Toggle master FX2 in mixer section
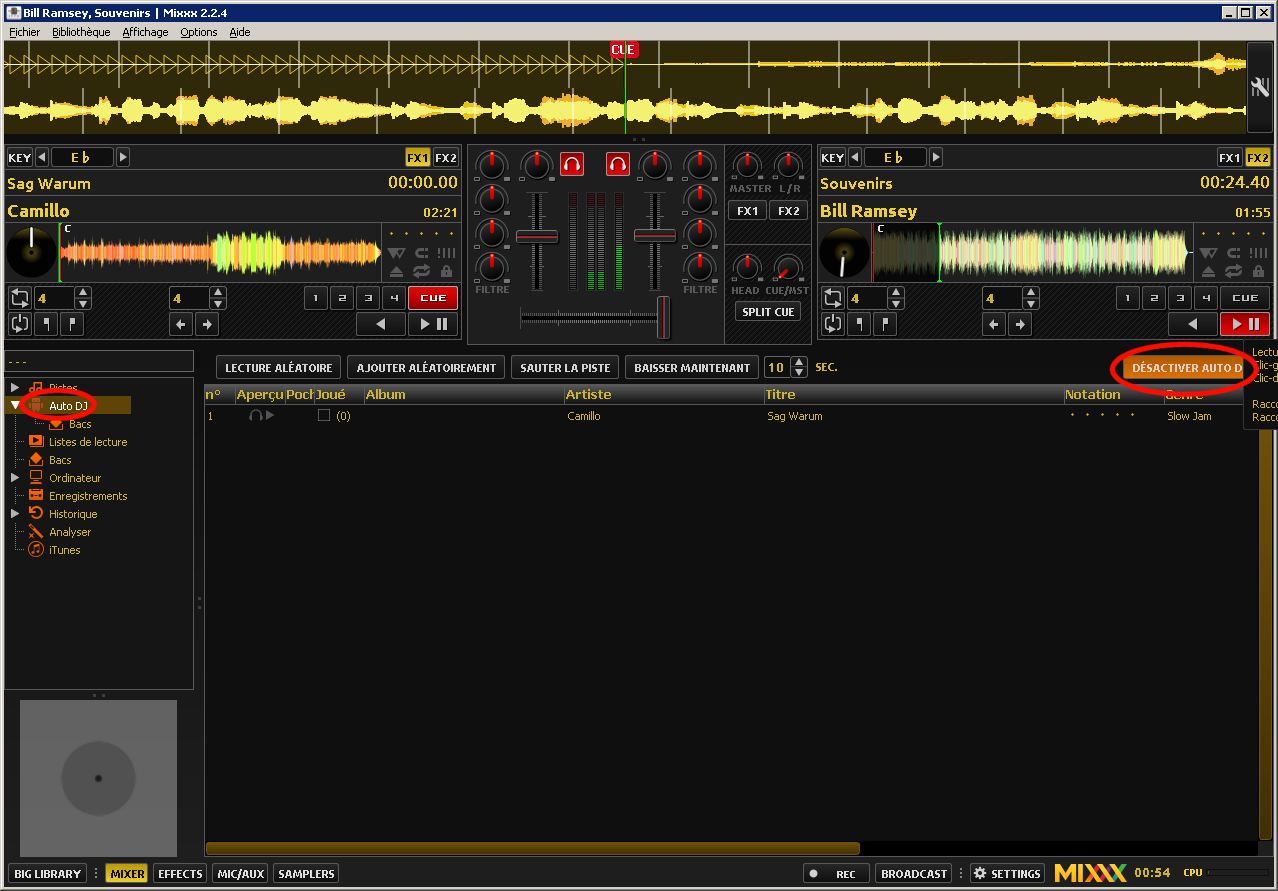The image size is (1278, 891). (788, 211)
